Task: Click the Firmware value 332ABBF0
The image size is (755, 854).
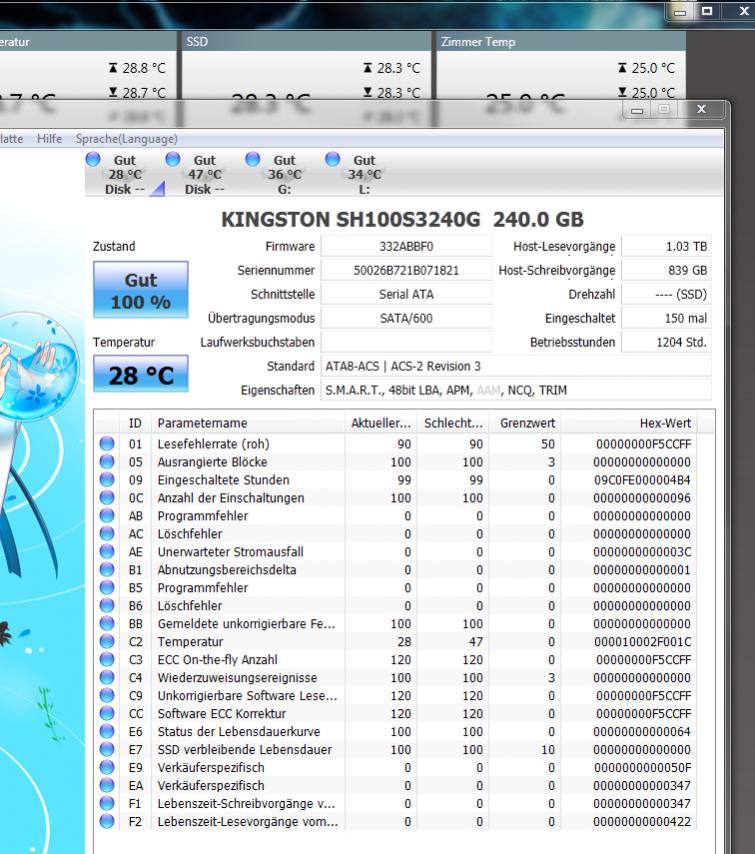Action: tap(406, 246)
